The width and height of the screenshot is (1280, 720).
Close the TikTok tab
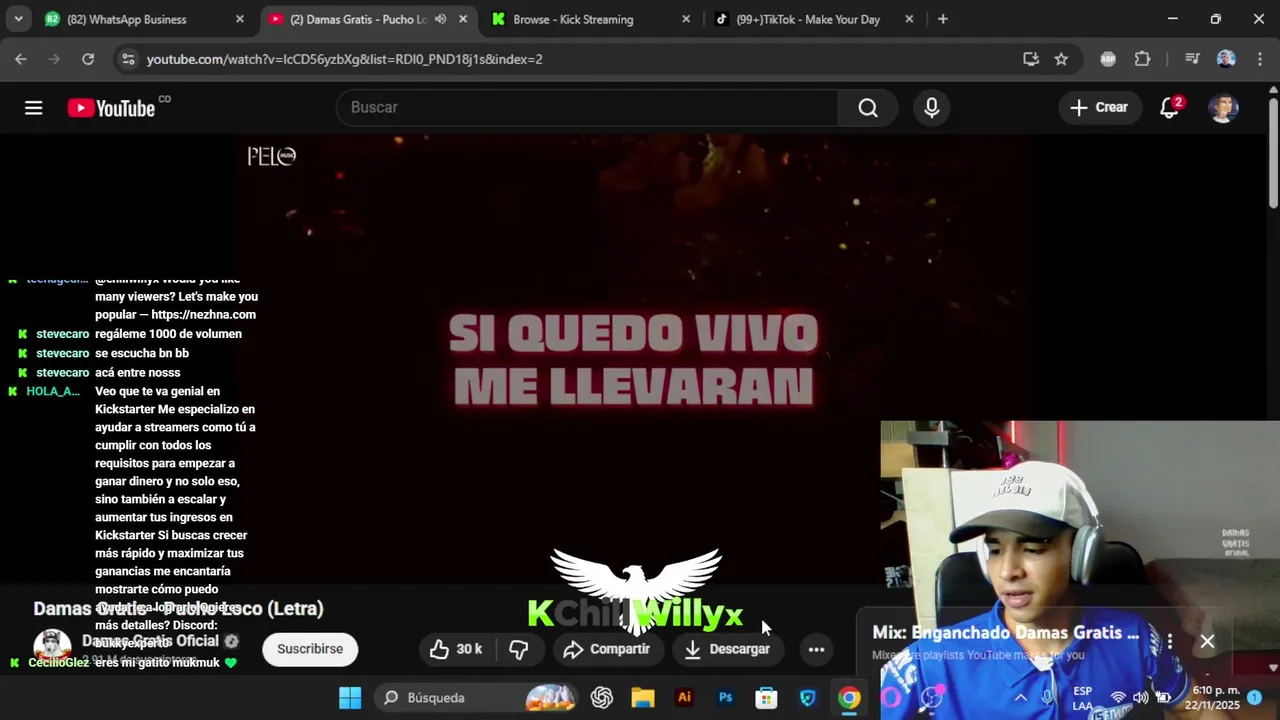pyautogui.click(x=908, y=19)
